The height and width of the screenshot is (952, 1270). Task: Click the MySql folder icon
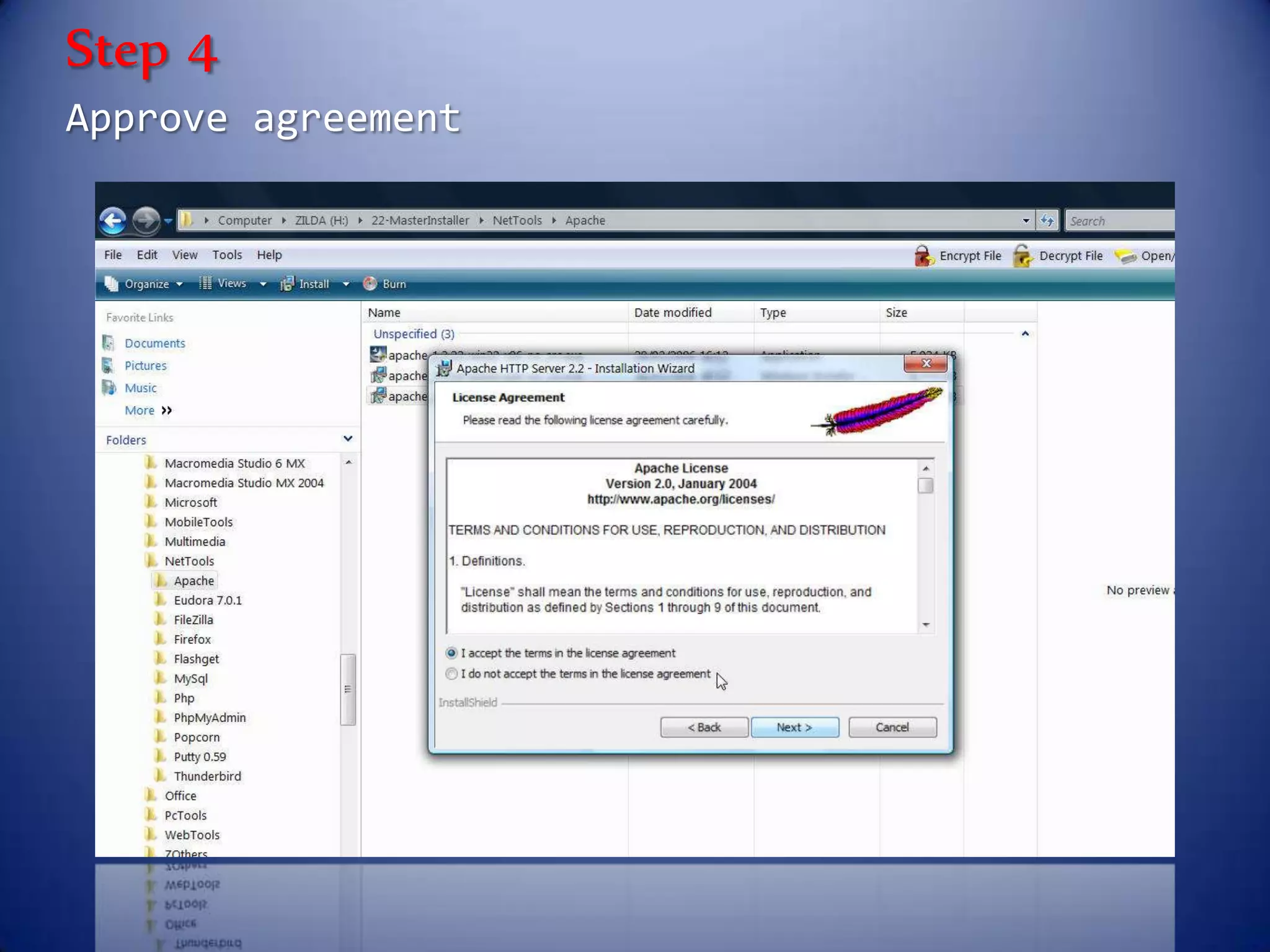click(x=161, y=677)
